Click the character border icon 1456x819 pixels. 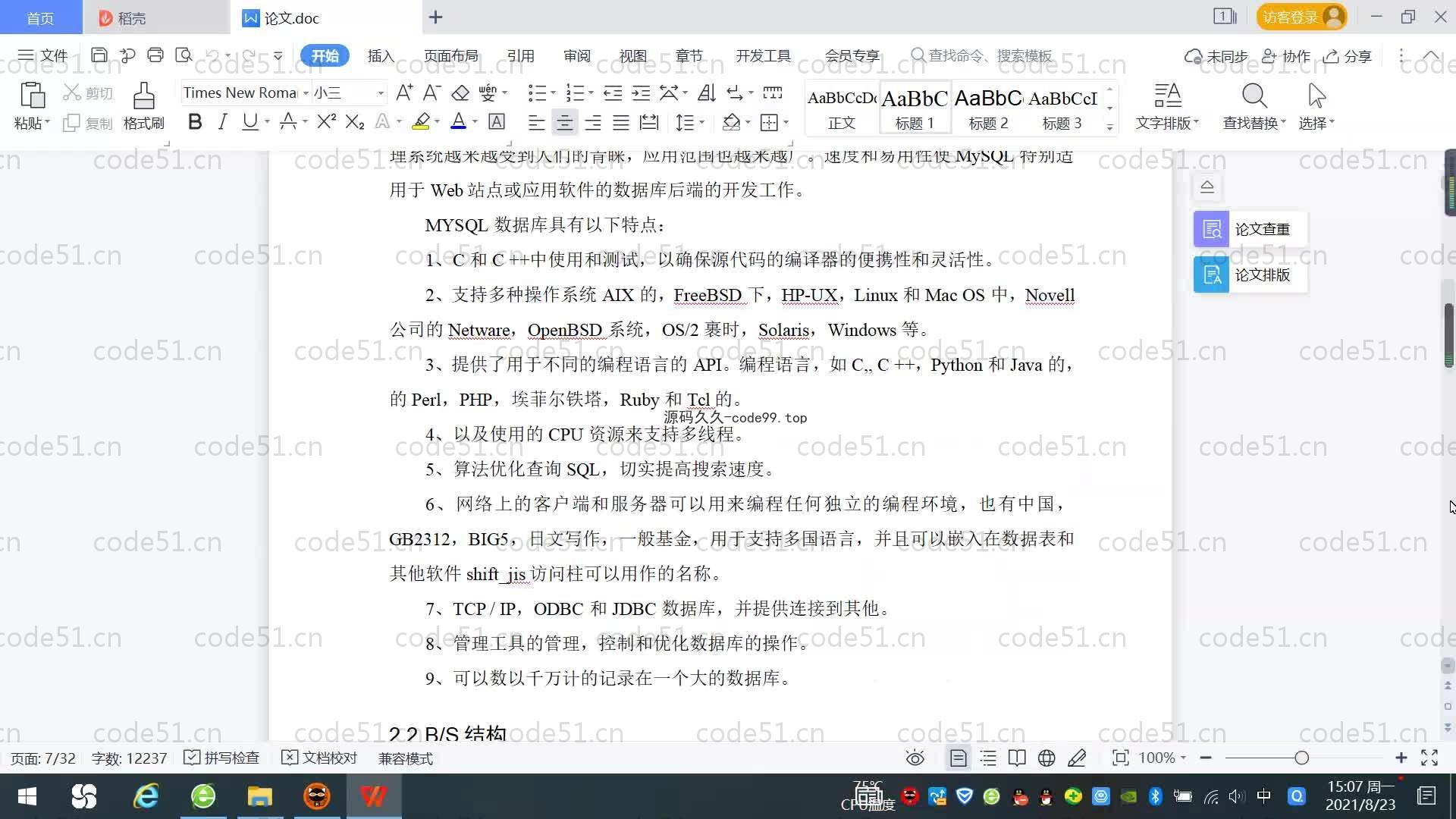pos(497,121)
